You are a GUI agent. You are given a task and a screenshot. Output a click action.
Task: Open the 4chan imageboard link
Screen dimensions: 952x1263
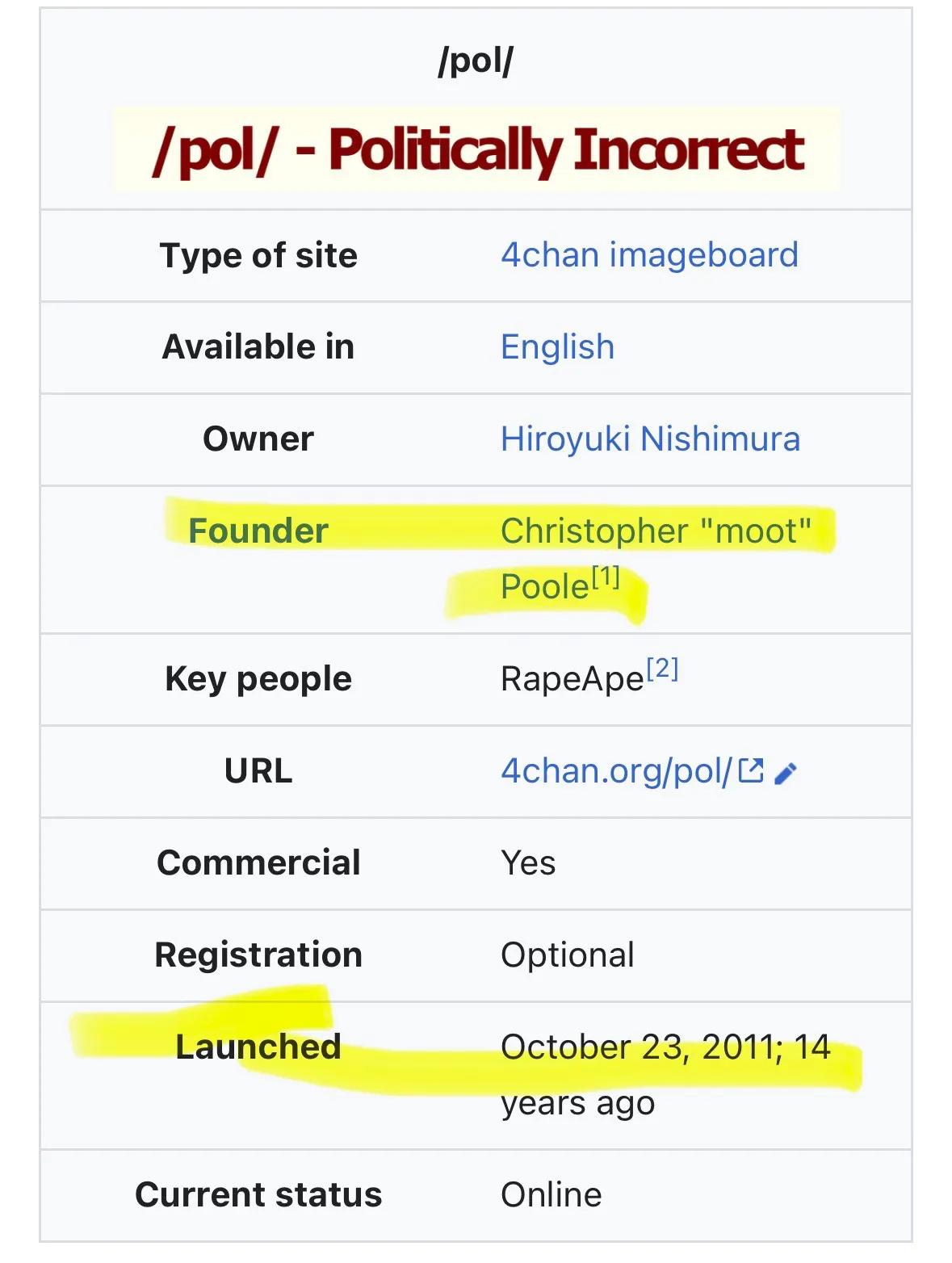click(649, 255)
